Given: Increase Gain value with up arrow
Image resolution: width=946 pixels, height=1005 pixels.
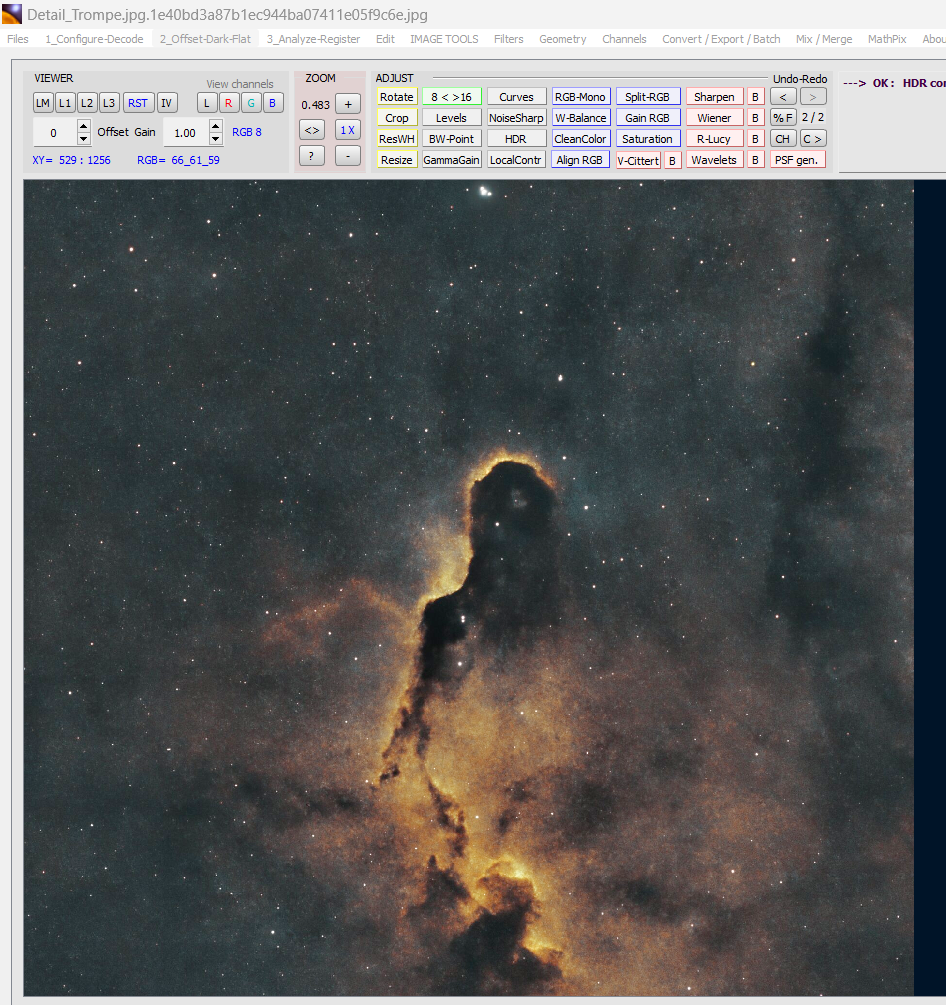Looking at the screenshot, I should tap(216, 126).
